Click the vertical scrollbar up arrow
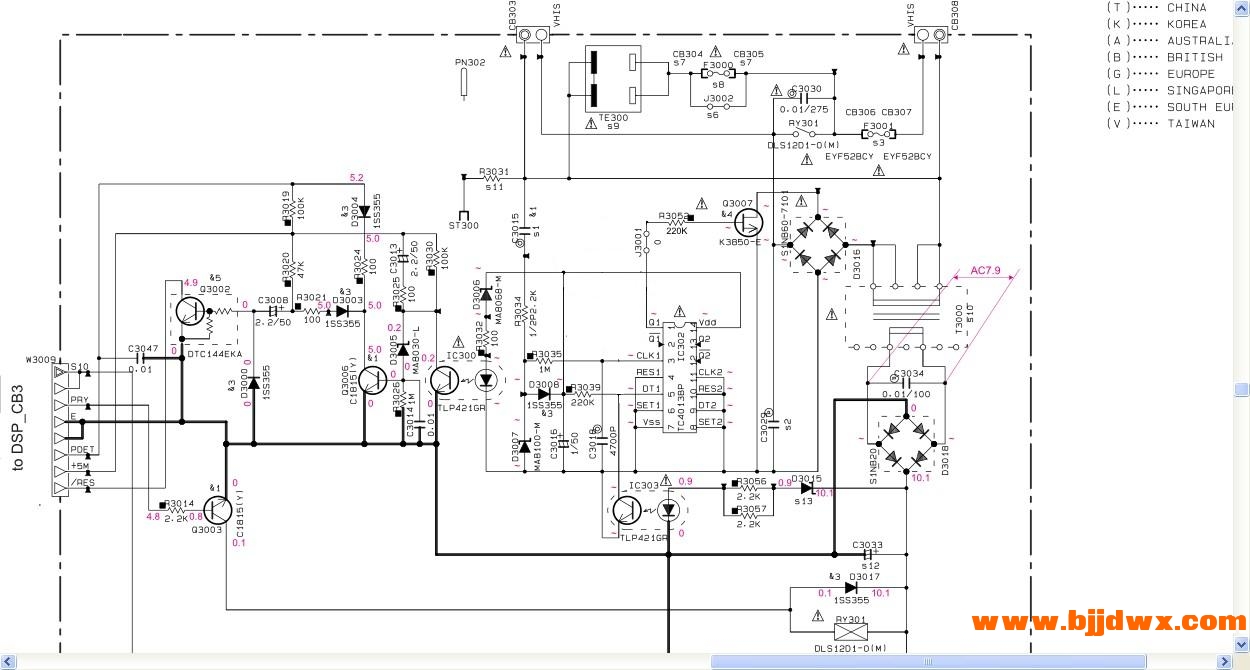 [x=1241, y=6]
